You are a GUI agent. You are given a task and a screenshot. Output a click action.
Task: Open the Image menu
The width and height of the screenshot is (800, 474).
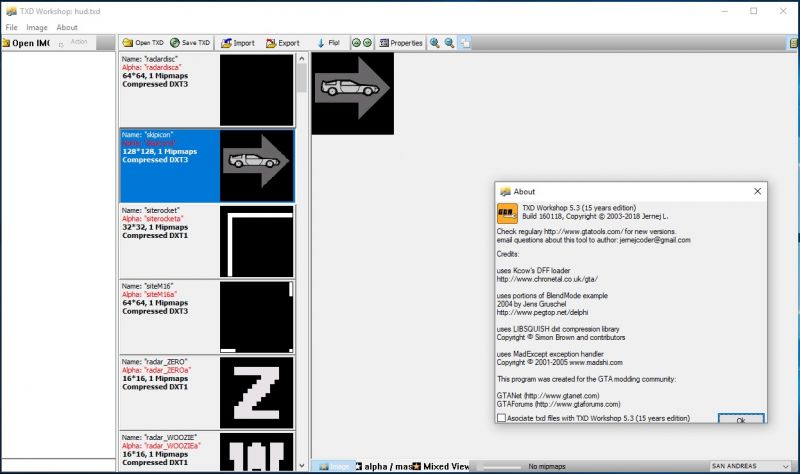coord(37,28)
